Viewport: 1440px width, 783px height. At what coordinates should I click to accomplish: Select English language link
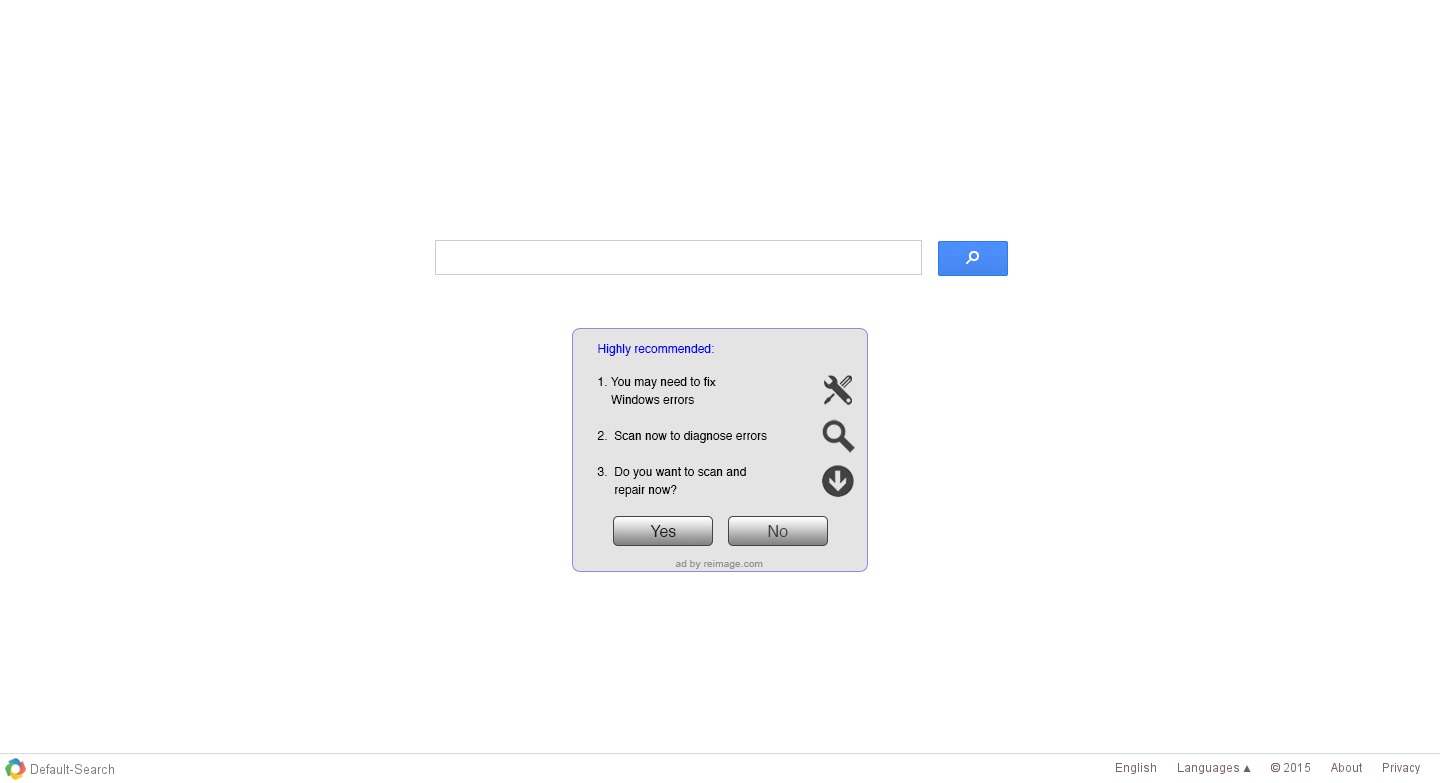click(1136, 768)
